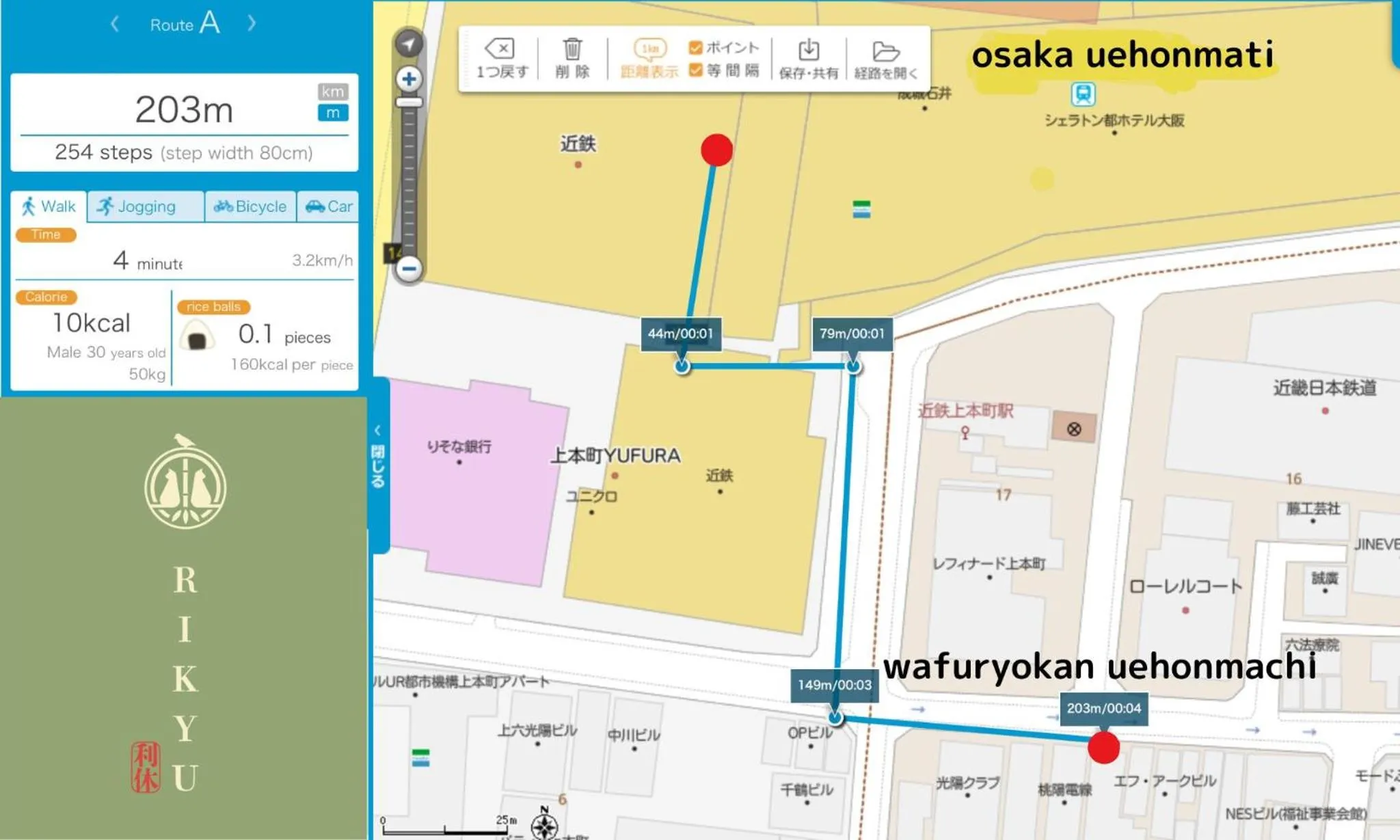Viewport: 1400px width, 840px height.
Task: Select the Car travel mode tab
Action: tap(329, 206)
